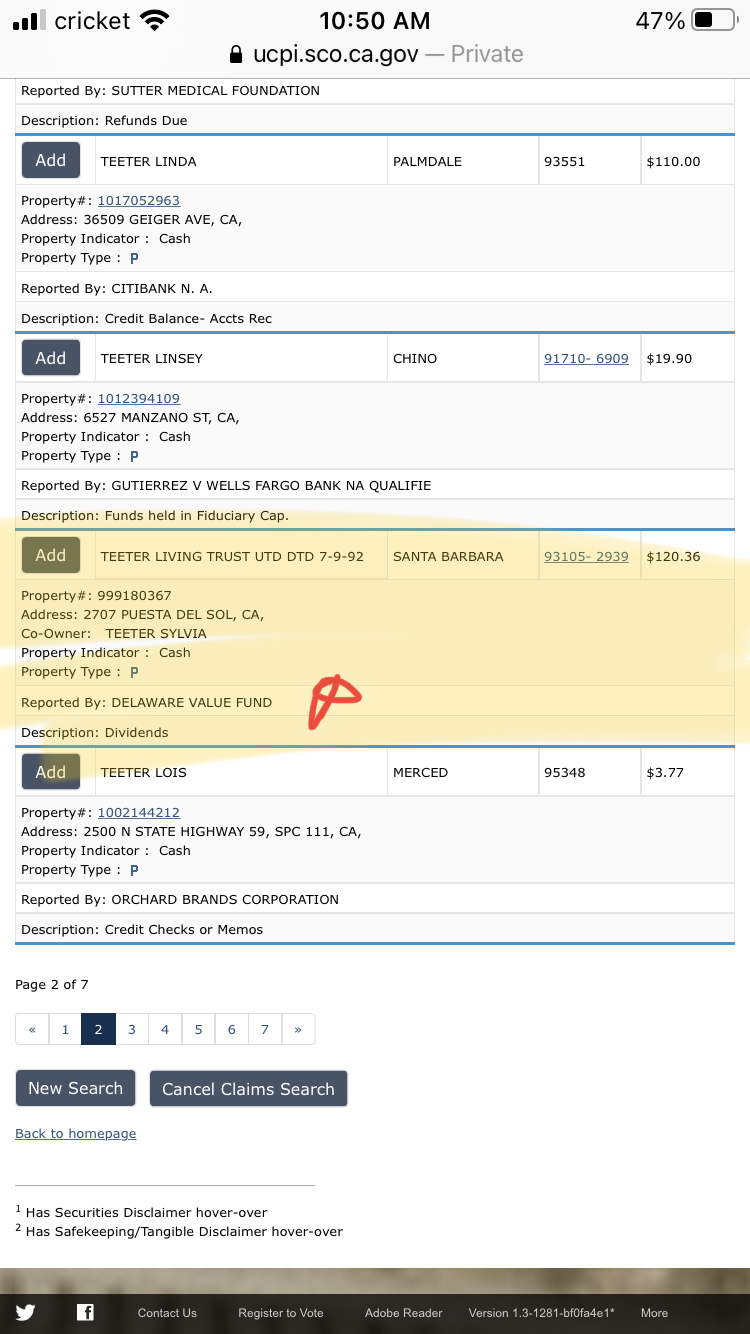Tap the ucpi.sco.ca.gov address bar
The height and width of the screenshot is (1334, 750).
pyautogui.click(x=376, y=54)
